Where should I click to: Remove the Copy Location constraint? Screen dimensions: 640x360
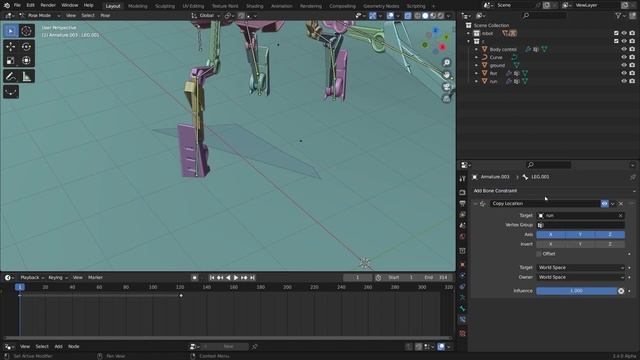point(621,204)
